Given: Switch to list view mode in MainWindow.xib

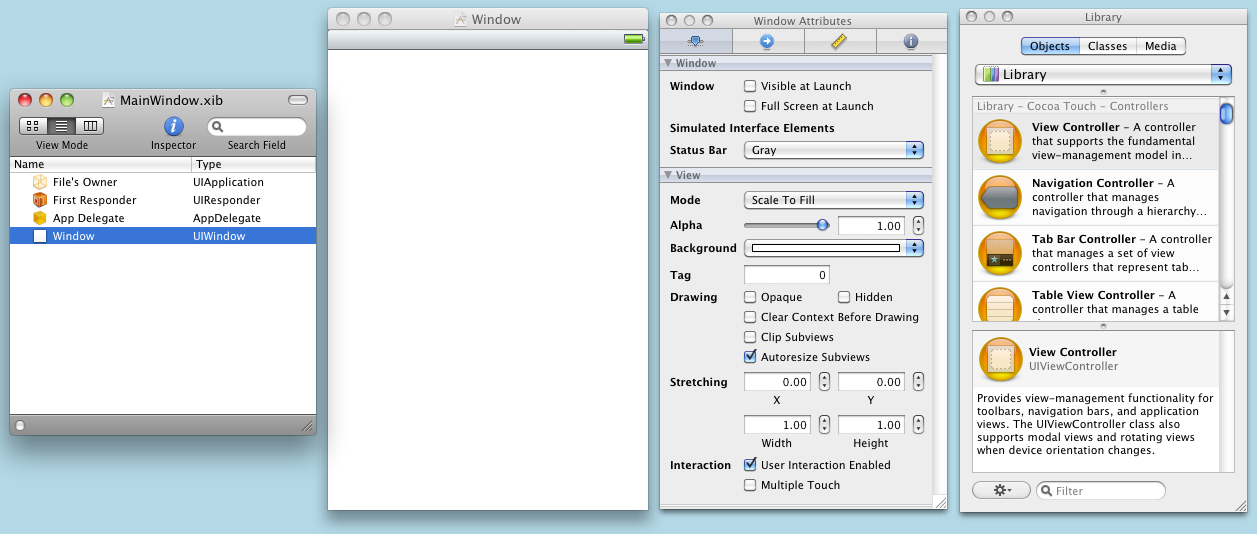Looking at the screenshot, I should pos(61,126).
